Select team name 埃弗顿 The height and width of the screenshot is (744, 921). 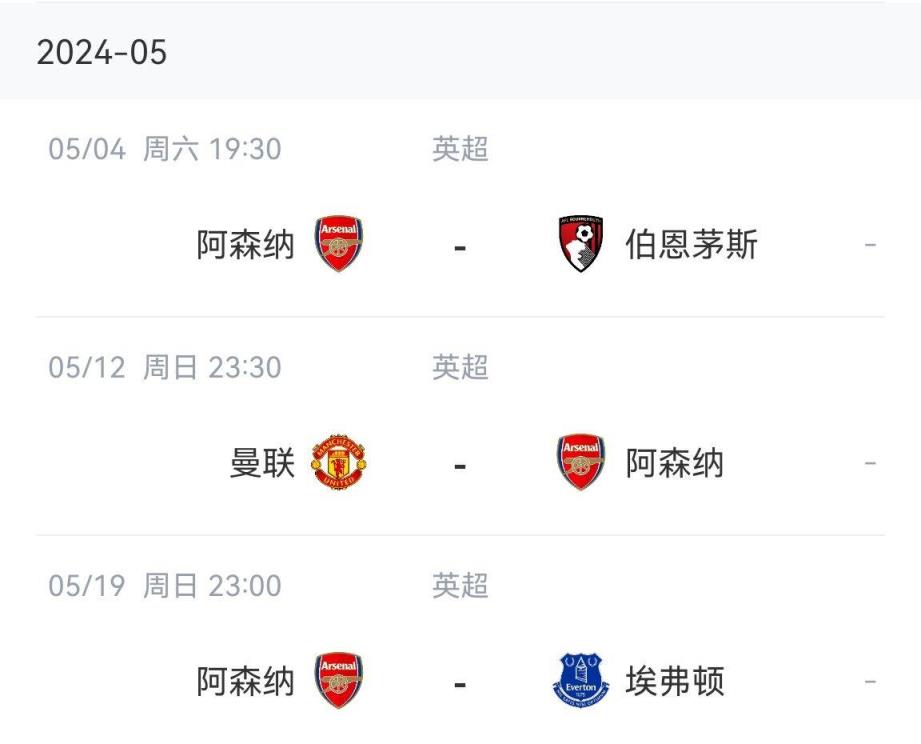675,683
